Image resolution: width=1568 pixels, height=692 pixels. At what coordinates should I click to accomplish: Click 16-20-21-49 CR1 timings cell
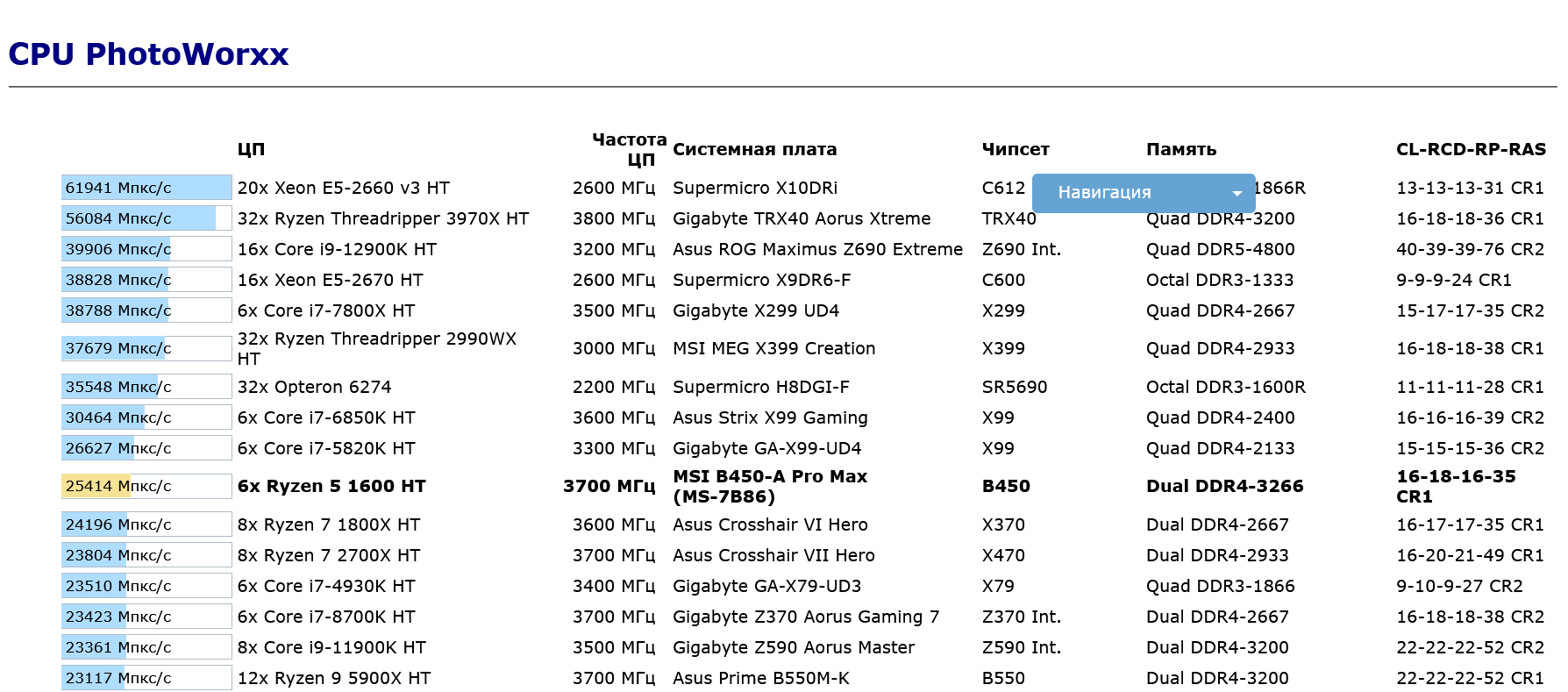[x=1471, y=555]
